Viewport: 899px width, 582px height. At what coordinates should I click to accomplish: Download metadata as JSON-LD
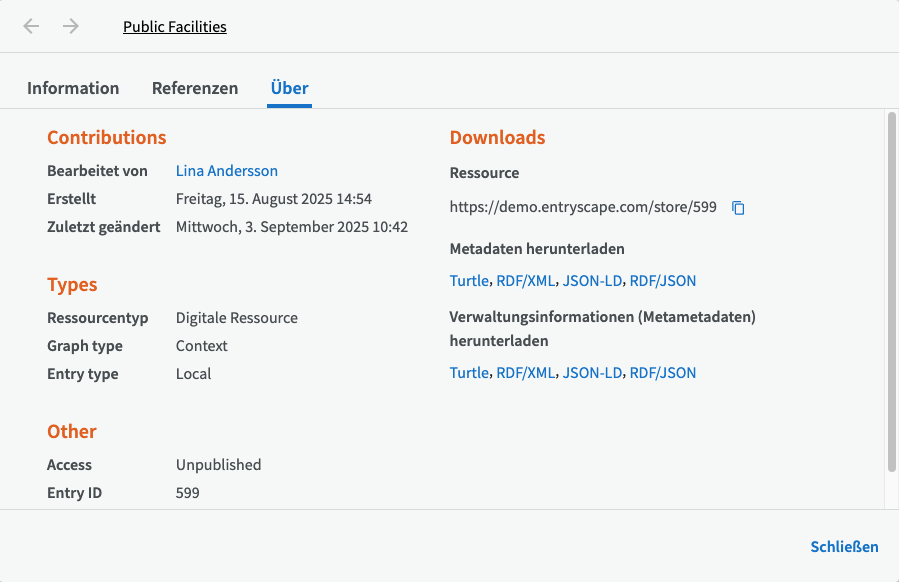pos(592,281)
